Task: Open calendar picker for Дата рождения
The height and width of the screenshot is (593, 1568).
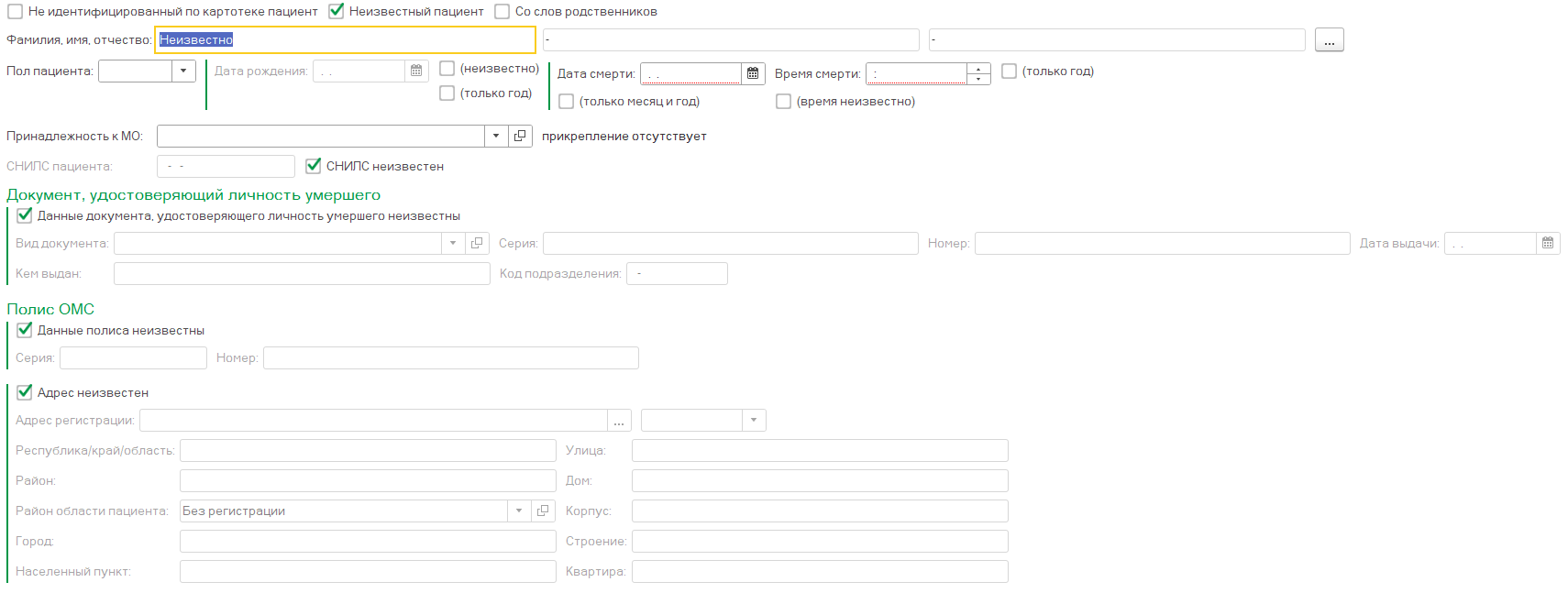Action: tap(416, 71)
